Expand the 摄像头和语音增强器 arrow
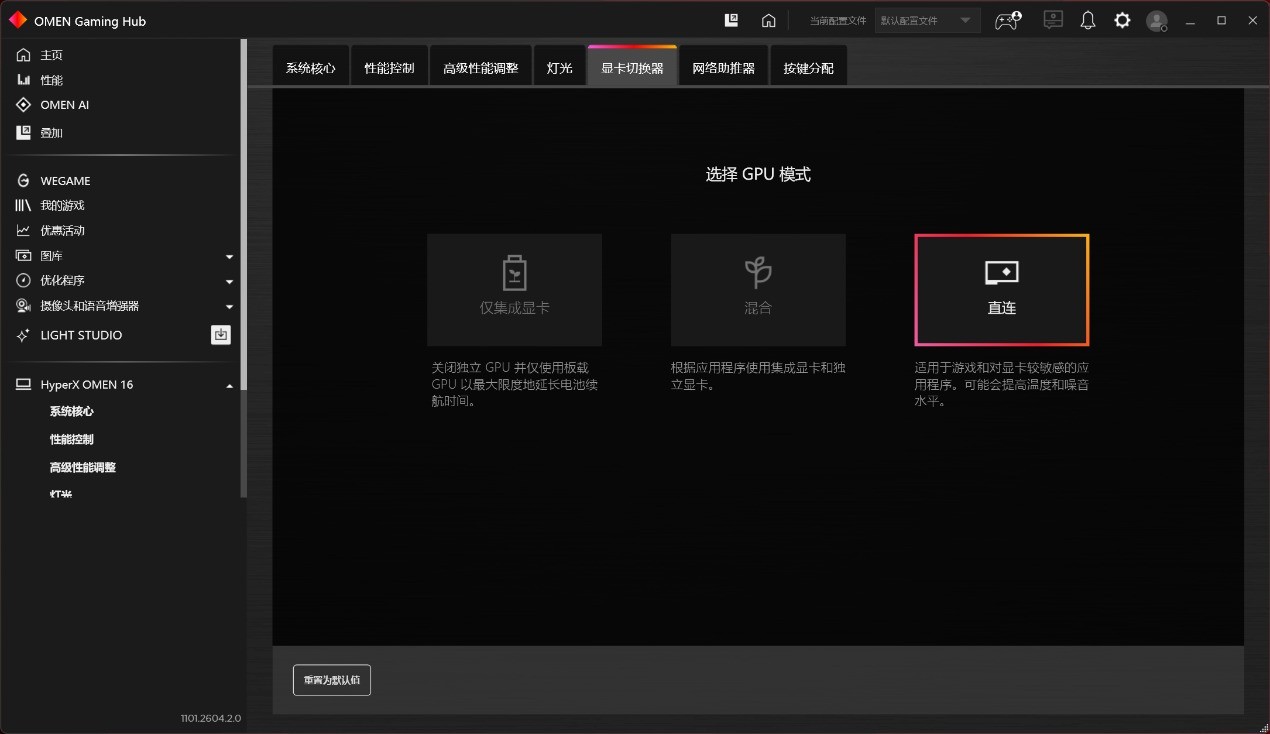The image size is (1270, 734). click(x=229, y=307)
